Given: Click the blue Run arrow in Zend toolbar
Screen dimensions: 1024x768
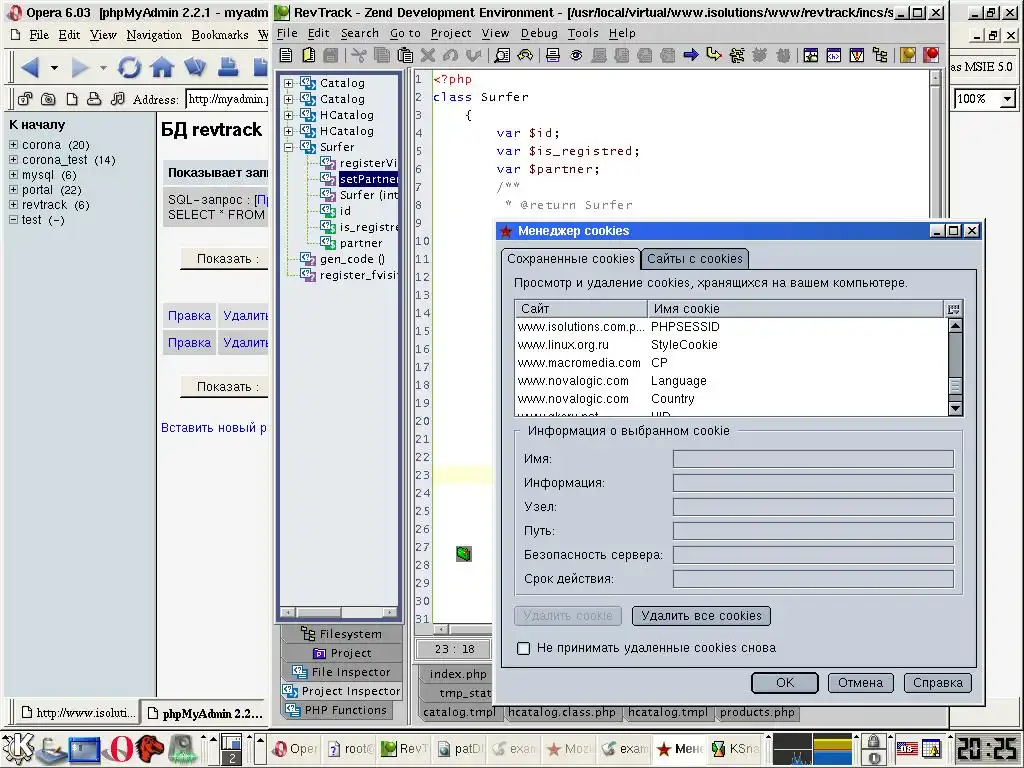Looking at the screenshot, I should click(x=690, y=55).
